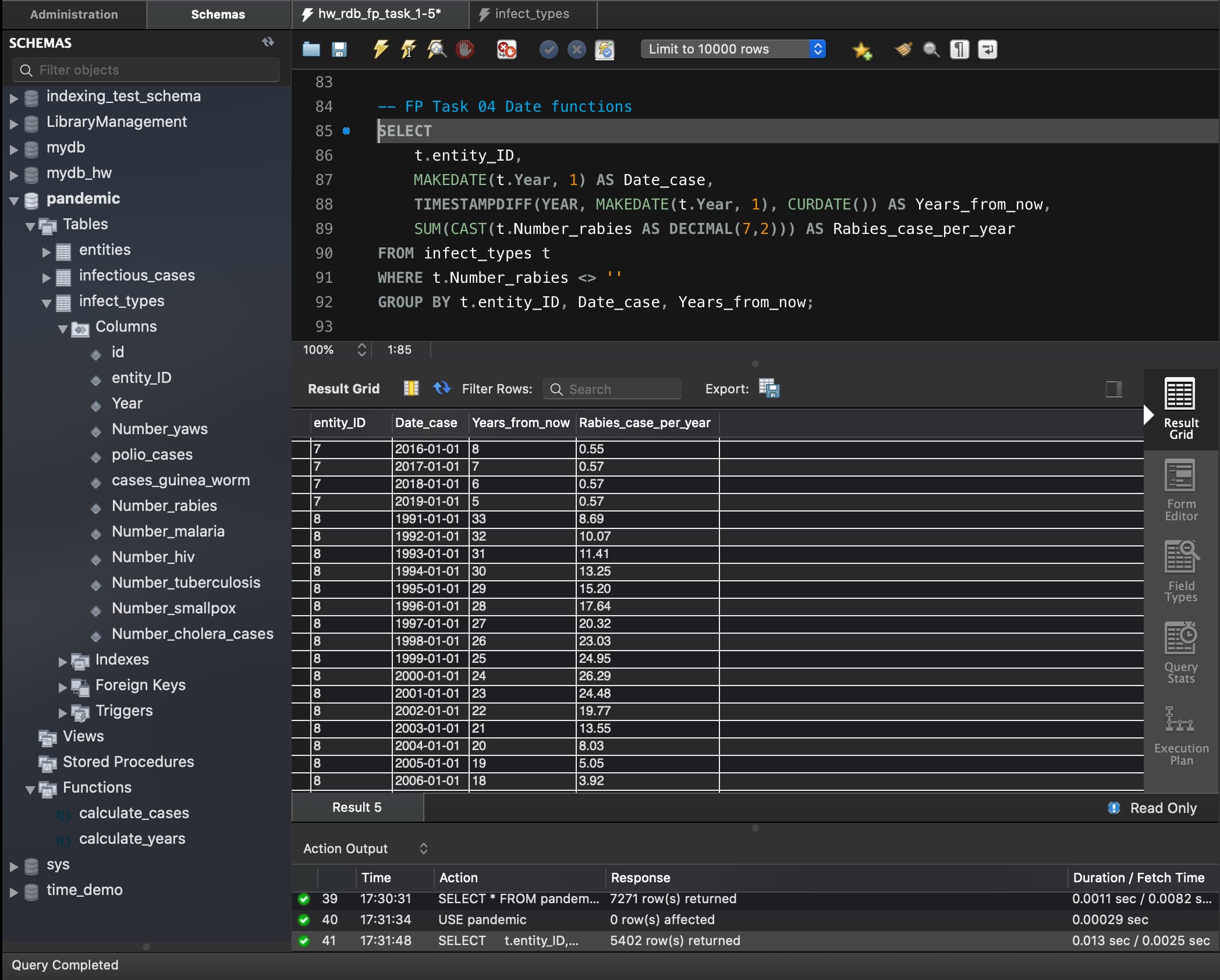Execute the SQL script with lightning bolt
Screen dimensions: 1220x980
click(381, 49)
